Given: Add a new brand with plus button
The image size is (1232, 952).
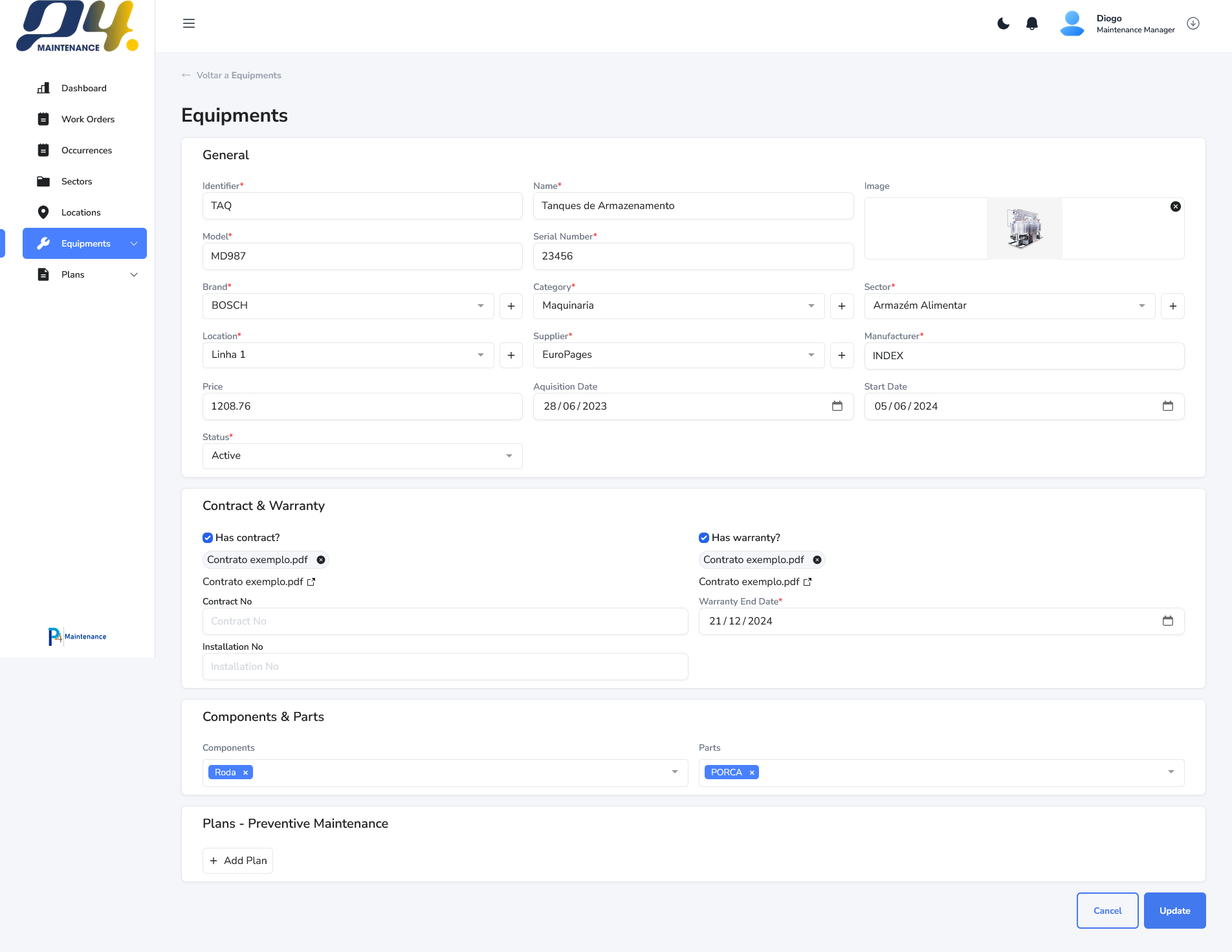Looking at the screenshot, I should click(511, 306).
